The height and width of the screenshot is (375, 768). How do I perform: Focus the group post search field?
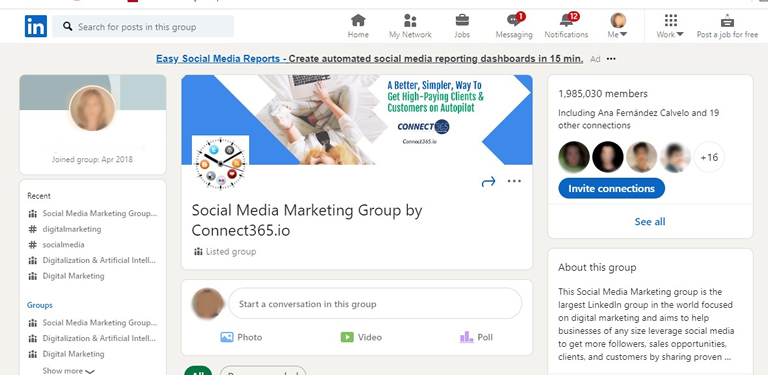click(x=143, y=26)
